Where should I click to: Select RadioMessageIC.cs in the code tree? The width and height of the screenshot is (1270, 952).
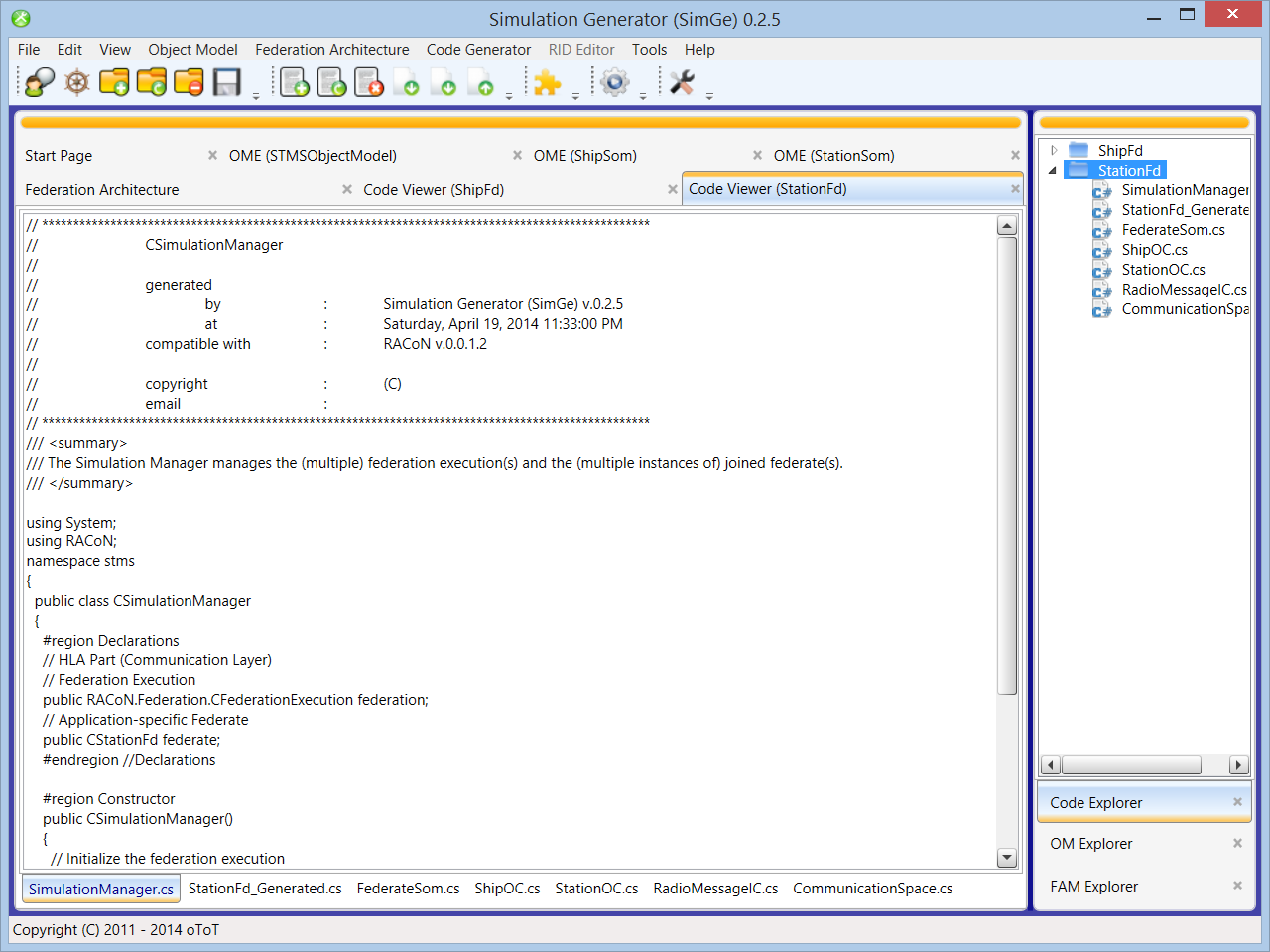[1184, 290]
